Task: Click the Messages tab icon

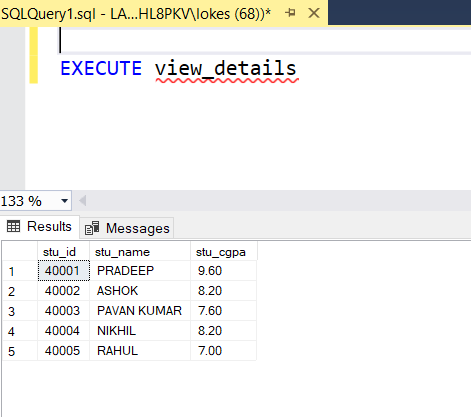Action: 92,228
